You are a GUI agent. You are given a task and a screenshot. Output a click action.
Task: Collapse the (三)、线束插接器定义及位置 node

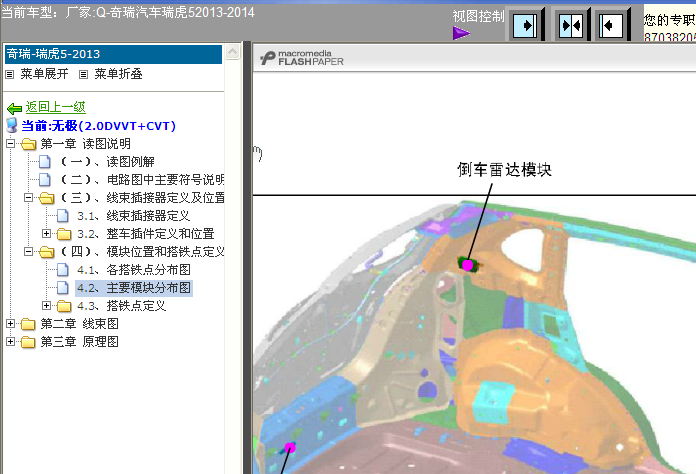click(28, 198)
